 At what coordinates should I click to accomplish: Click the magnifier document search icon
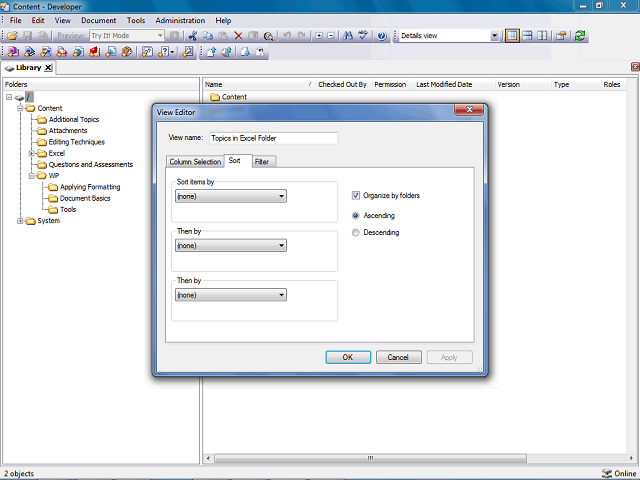pos(268,36)
